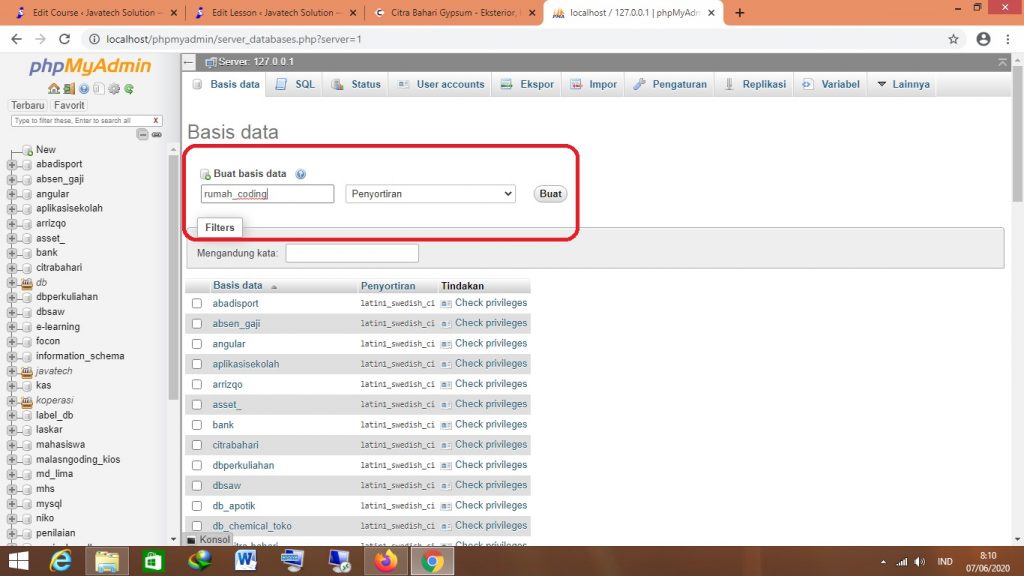Image resolution: width=1024 pixels, height=576 pixels.
Task: Open Firefox from the taskbar
Action: (x=385, y=561)
